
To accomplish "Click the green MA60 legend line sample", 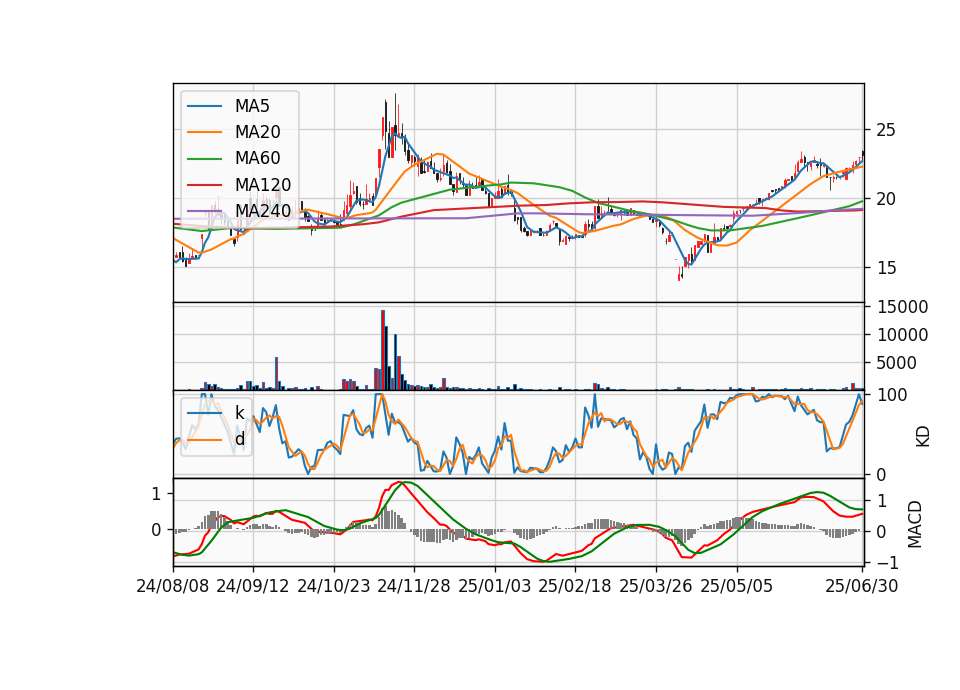I will (204, 159).
